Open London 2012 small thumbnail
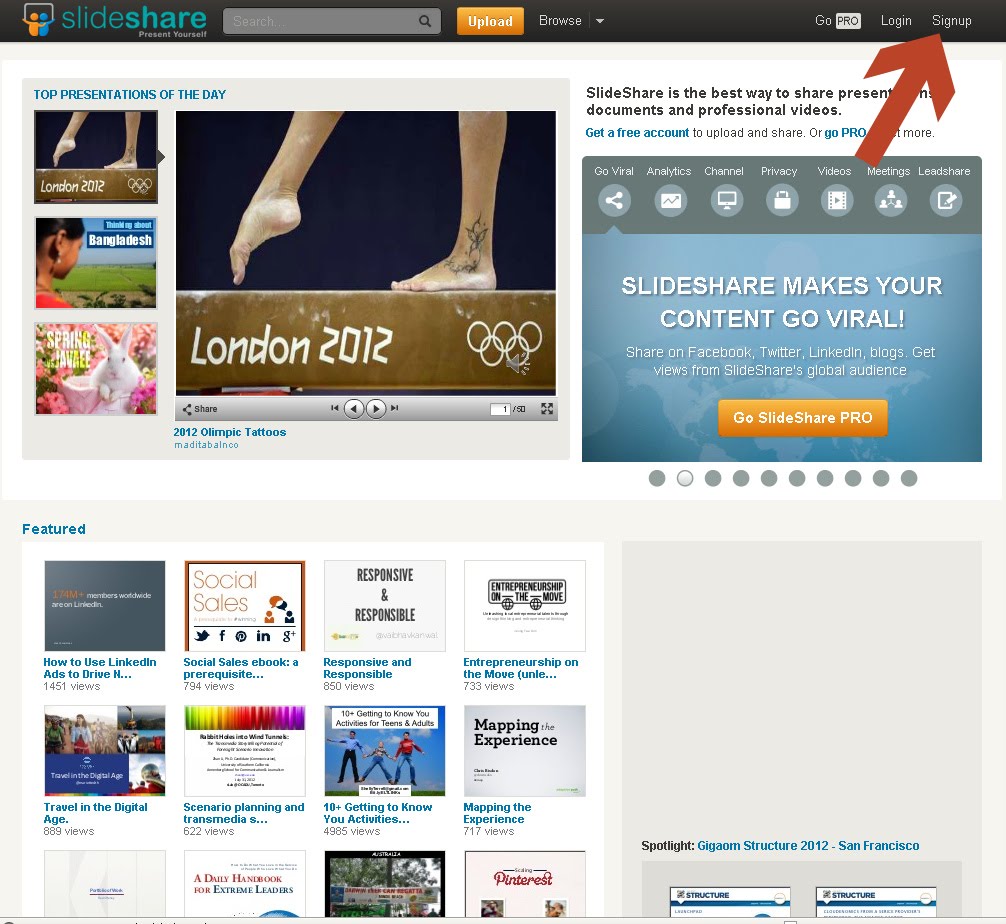The width and height of the screenshot is (1006, 924). coord(96,157)
